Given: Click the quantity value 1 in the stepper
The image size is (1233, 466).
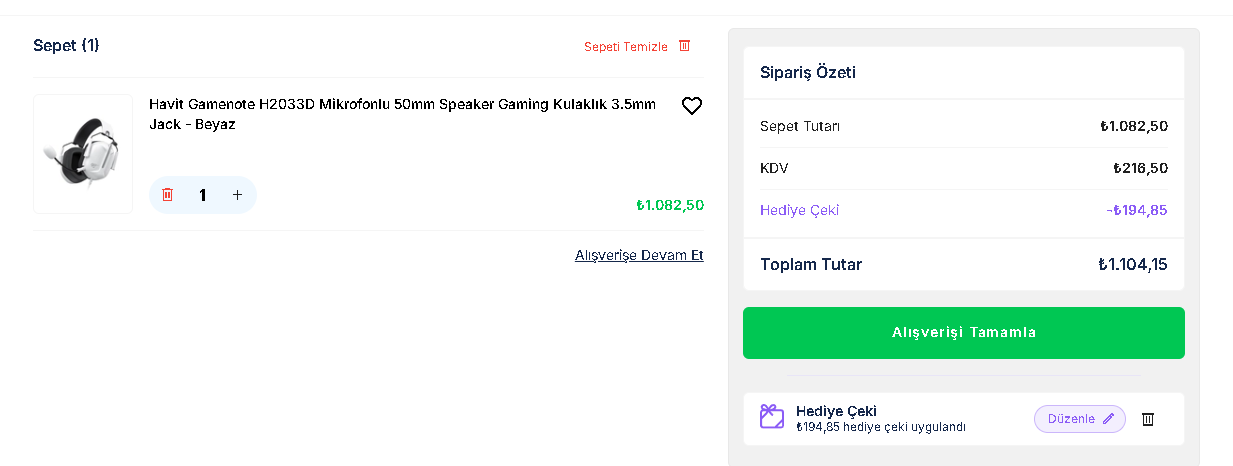Looking at the screenshot, I should 203,195.
